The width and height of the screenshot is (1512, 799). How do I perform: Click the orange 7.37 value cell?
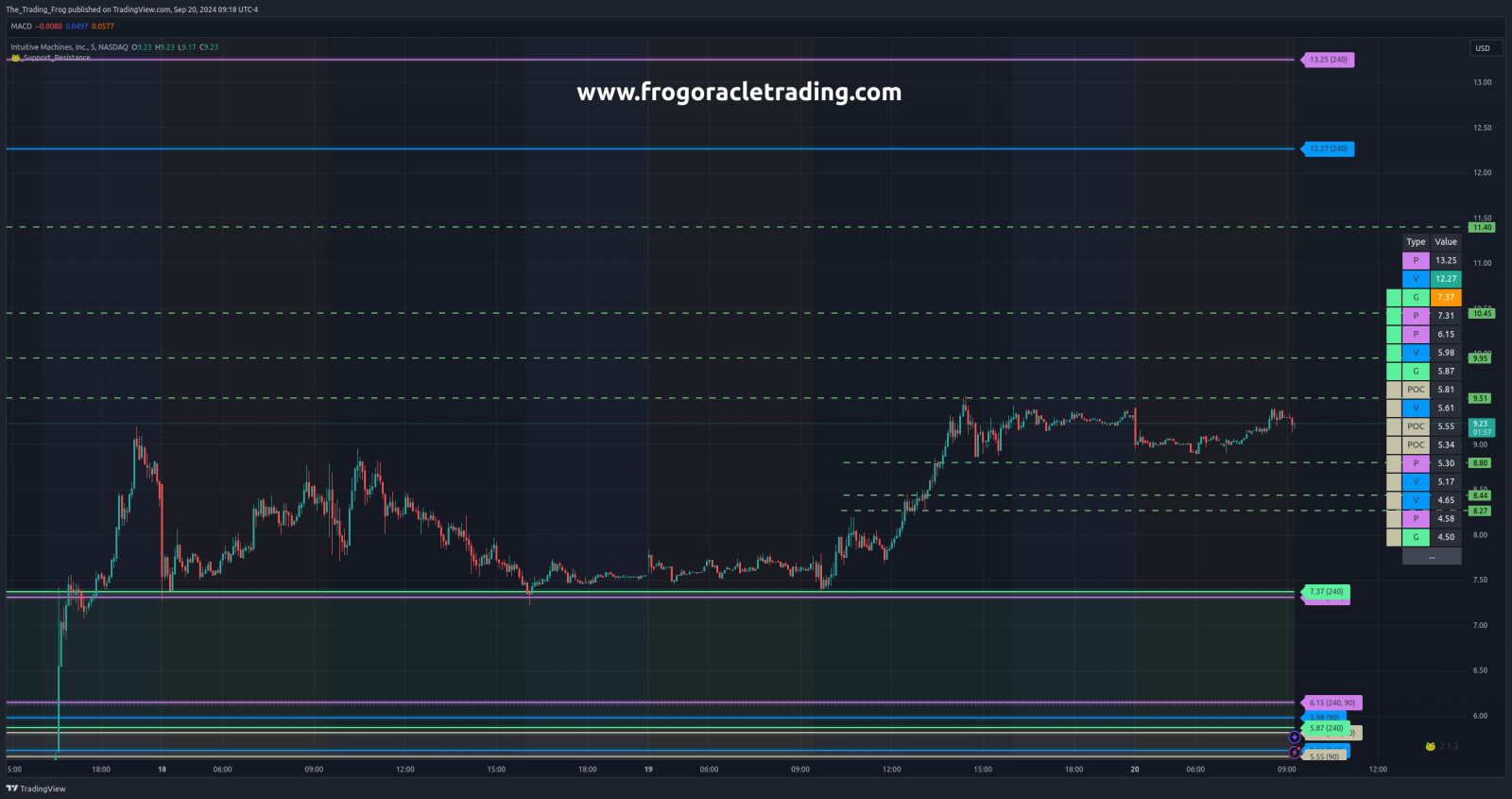tap(1446, 298)
